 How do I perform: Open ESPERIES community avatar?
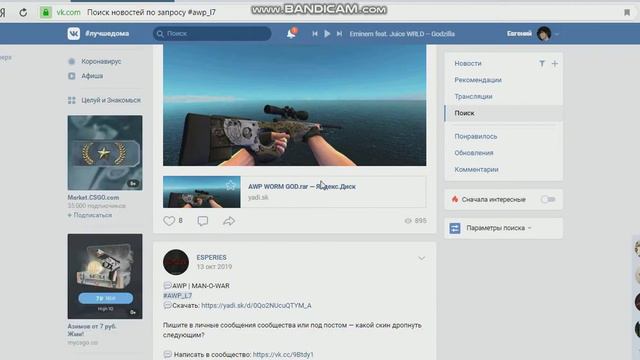click(x=176, y=262)
